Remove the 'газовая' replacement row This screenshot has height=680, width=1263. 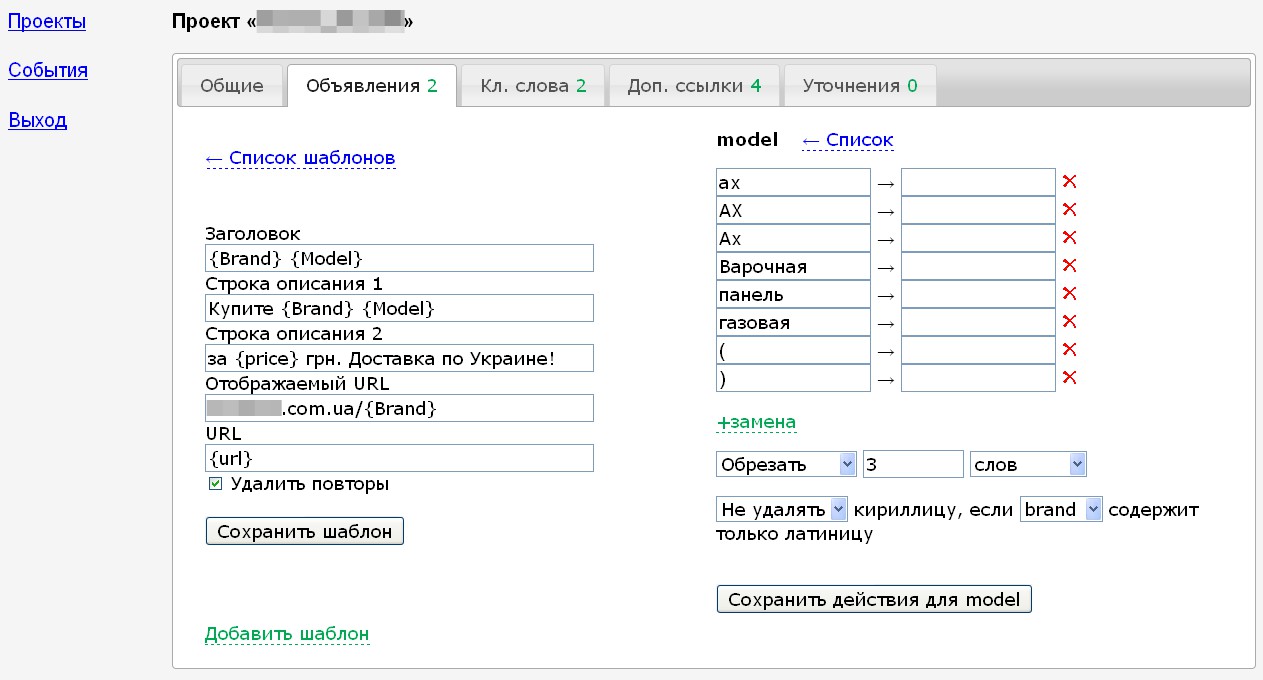point(1069,322)
